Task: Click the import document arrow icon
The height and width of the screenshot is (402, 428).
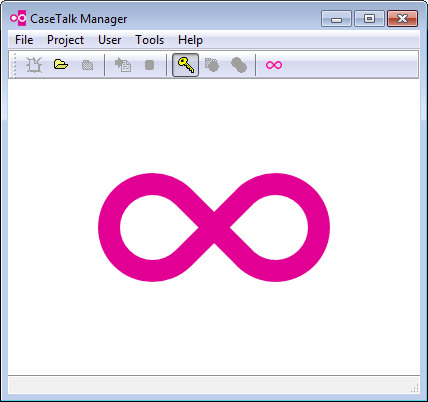Action: 123,64
